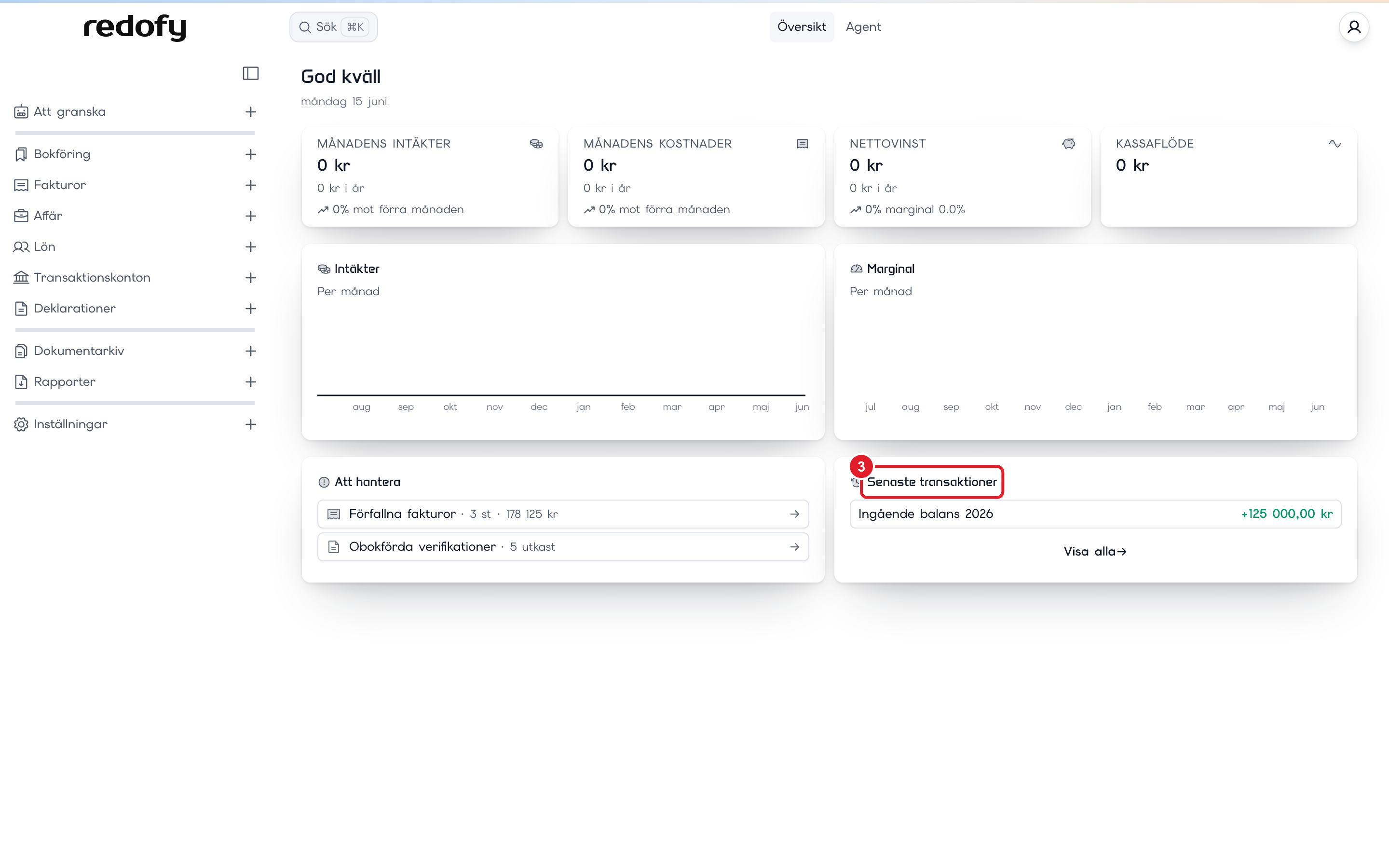Click piggy bank icon in Nettovinst card
This screenshot has height=868, width=1389.
1069,144
